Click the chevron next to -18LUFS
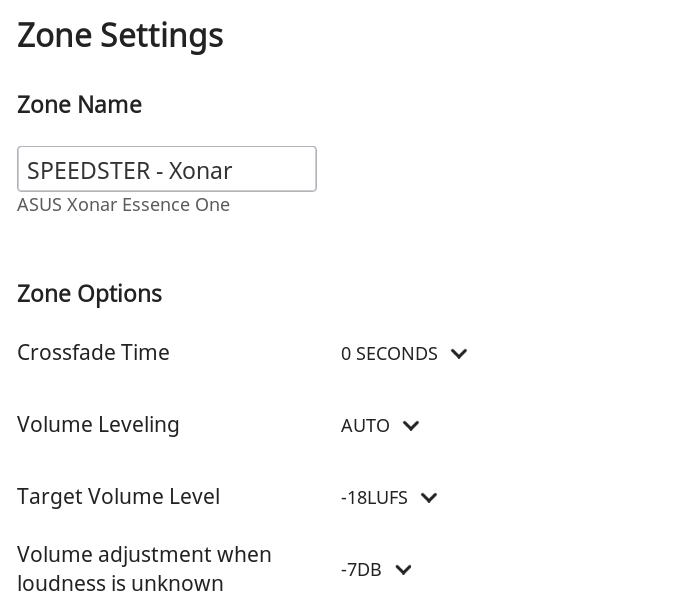Viewport: 673px width, 614px height. click(x=429, y=498)
